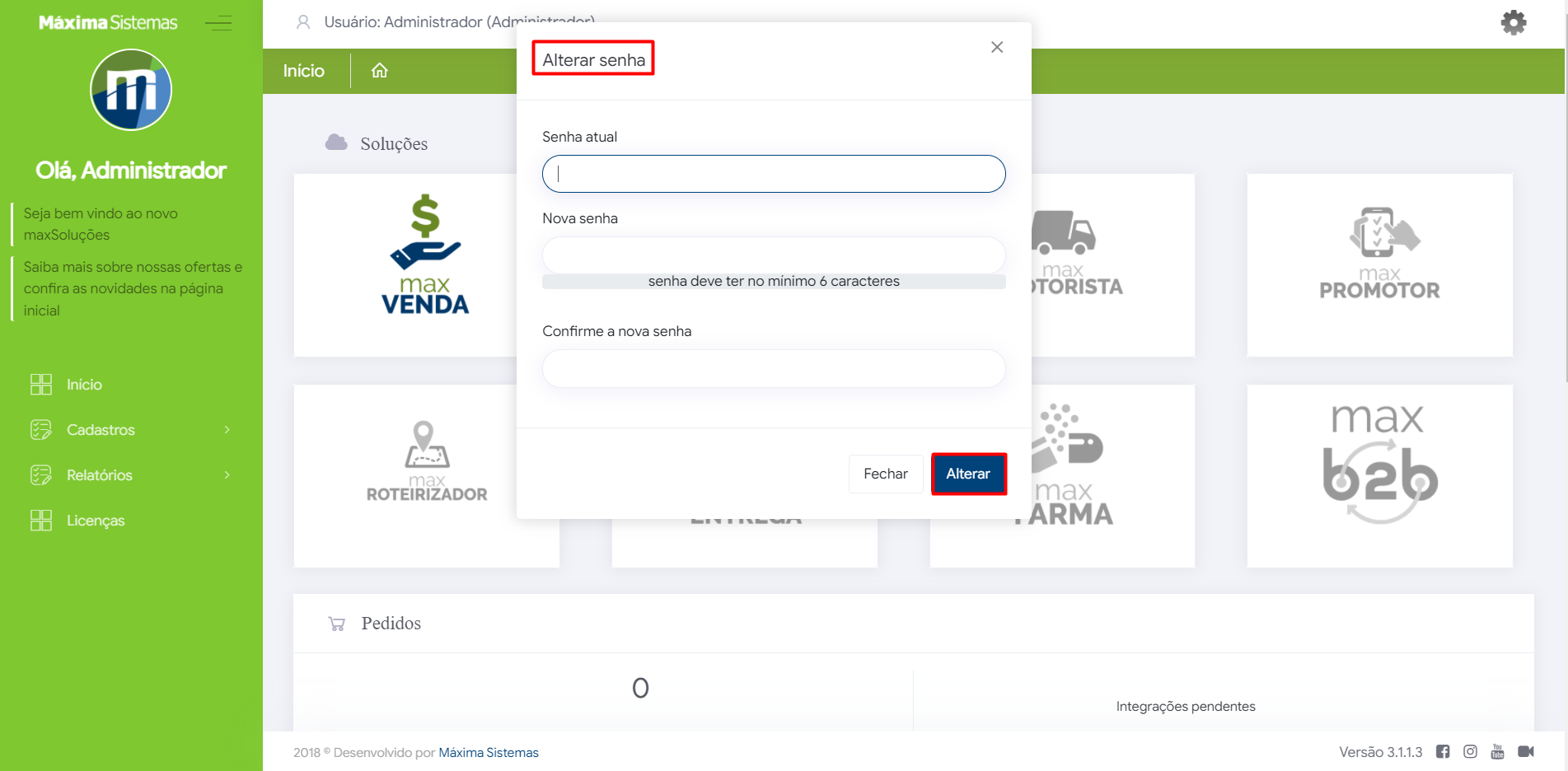Open Licenças menu item
The width and height of the screenshot is (1568, 771).
96,521
